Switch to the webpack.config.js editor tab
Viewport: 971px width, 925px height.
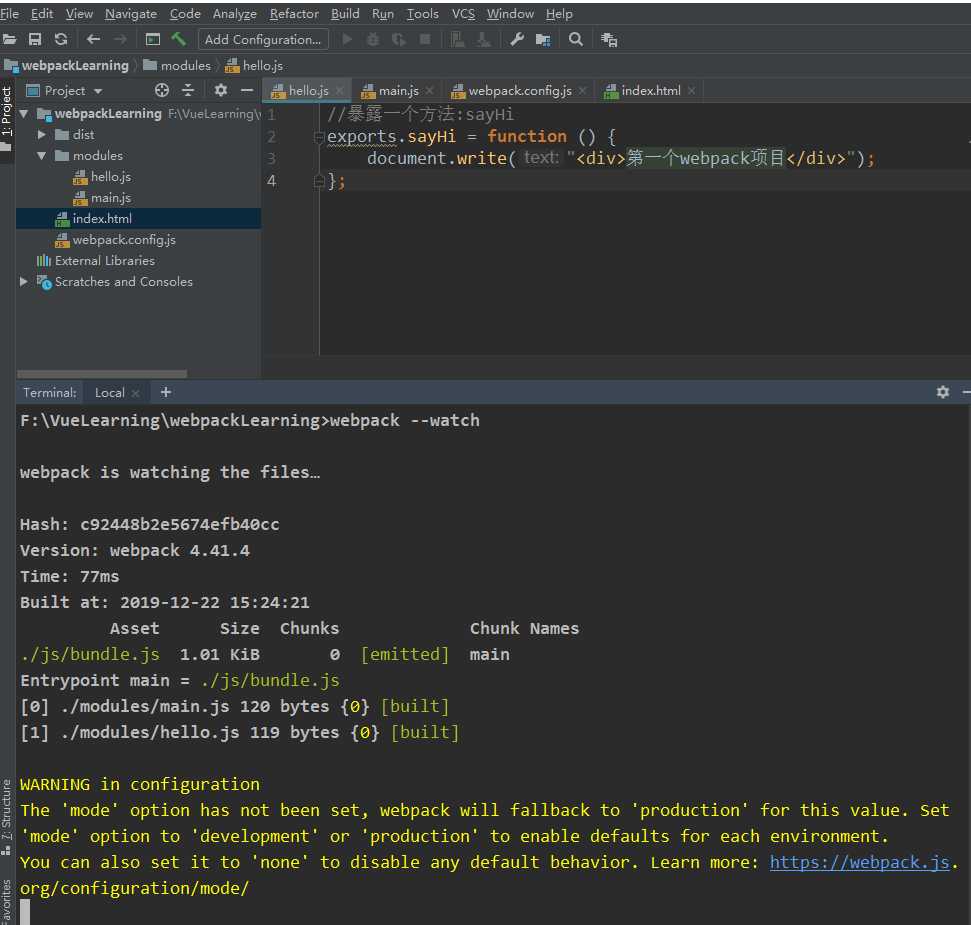pyautogui.click(x=520, y=90)
